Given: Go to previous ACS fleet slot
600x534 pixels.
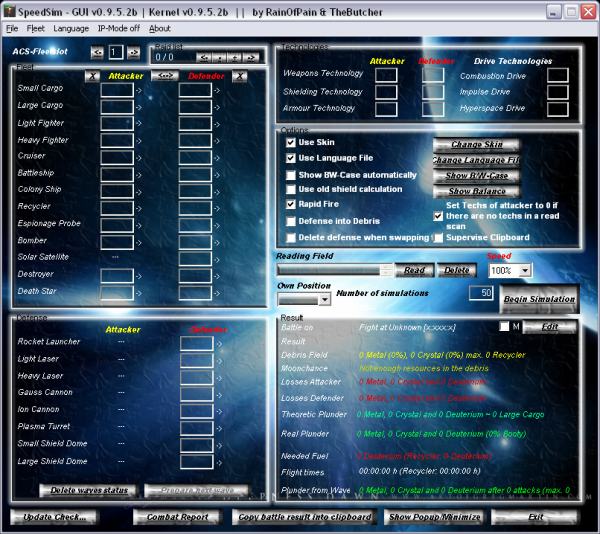Looking at the screenshot, I should pyautogui.click(x=97, y=52).
